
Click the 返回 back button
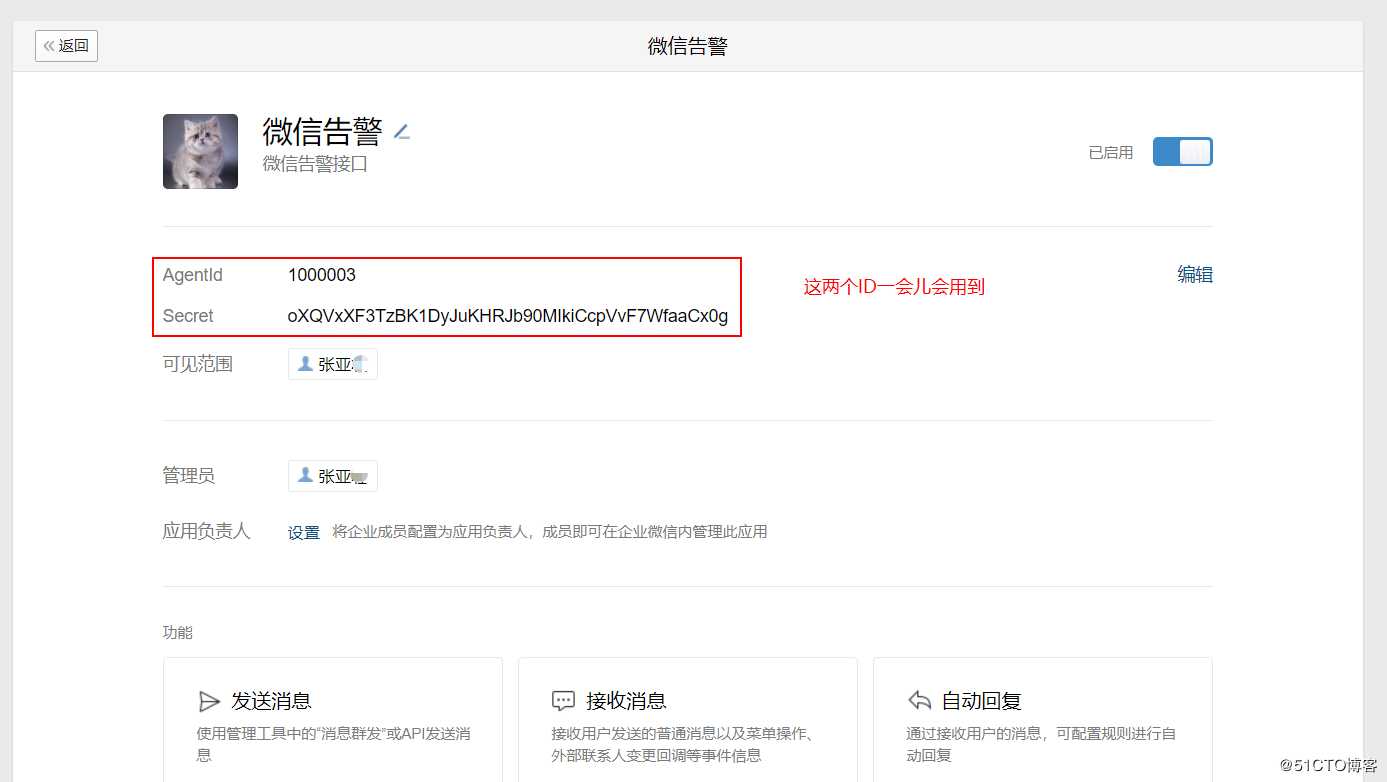click(x=66, y=45)
